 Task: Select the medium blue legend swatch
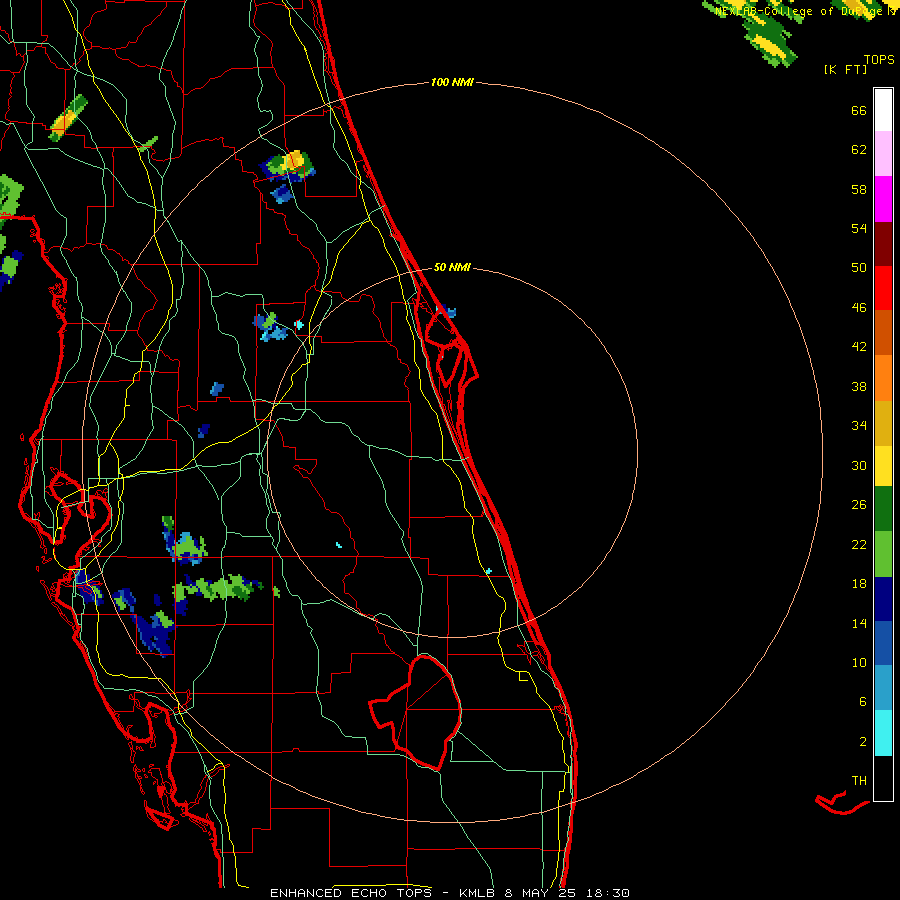883,643
